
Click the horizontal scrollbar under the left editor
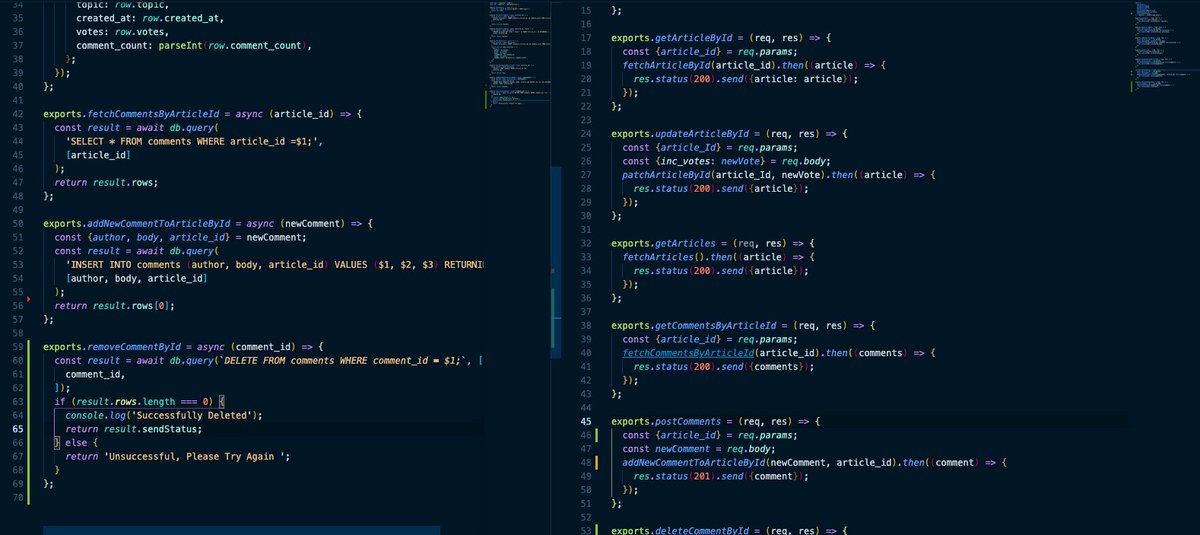242,530
